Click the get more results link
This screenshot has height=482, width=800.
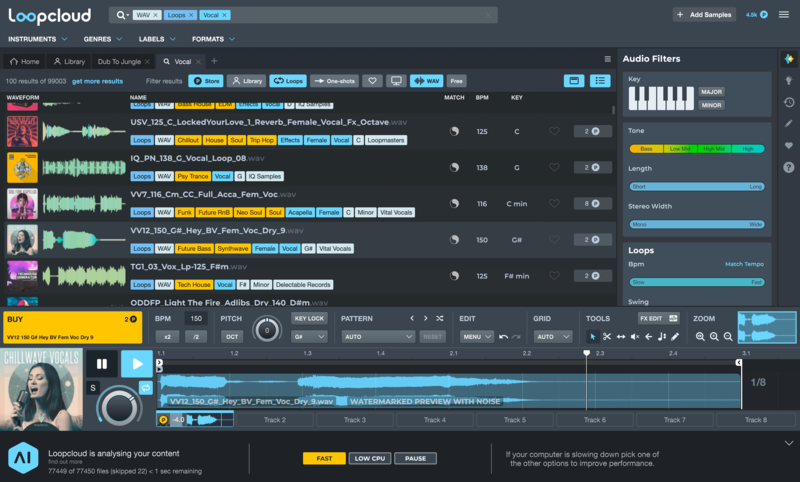coord(97,81)
